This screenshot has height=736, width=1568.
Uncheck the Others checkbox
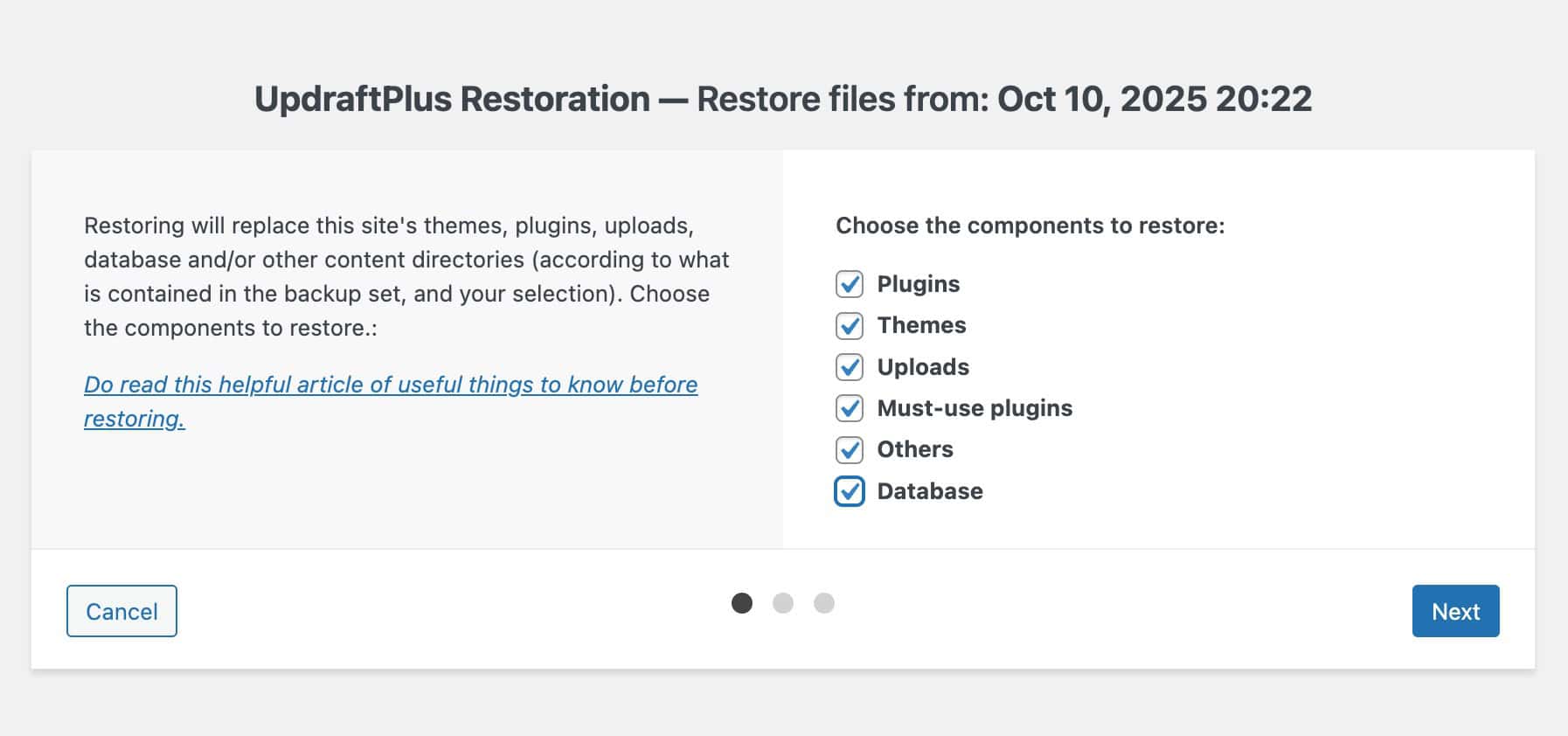[850, 449]
